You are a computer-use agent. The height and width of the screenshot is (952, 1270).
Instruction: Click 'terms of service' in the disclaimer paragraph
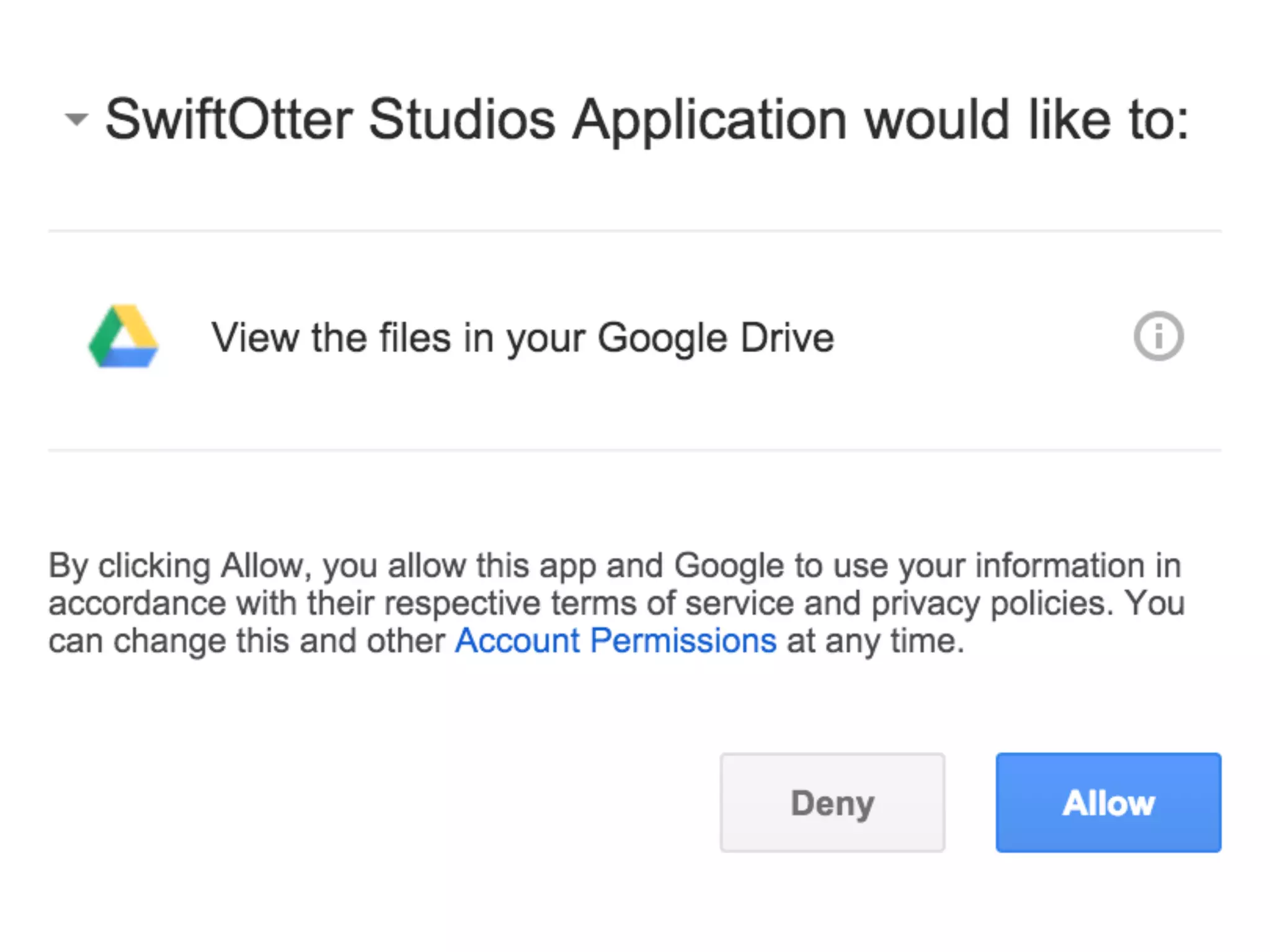pyautogui.click(x=672, y=603)
